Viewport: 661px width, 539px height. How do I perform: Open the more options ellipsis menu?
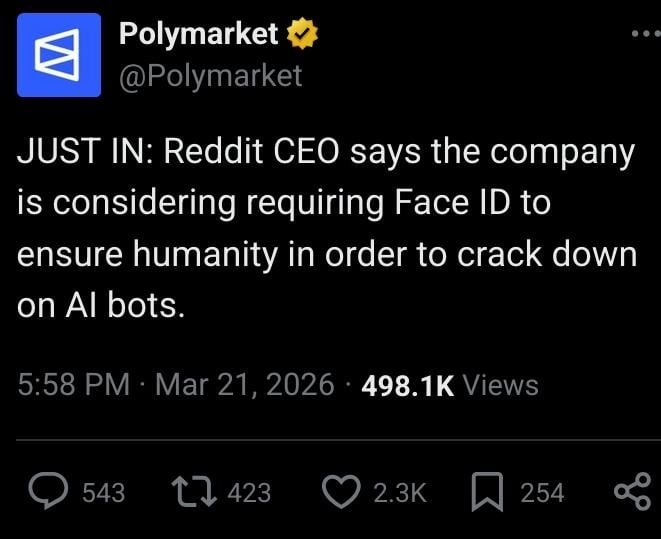point(646,34)
